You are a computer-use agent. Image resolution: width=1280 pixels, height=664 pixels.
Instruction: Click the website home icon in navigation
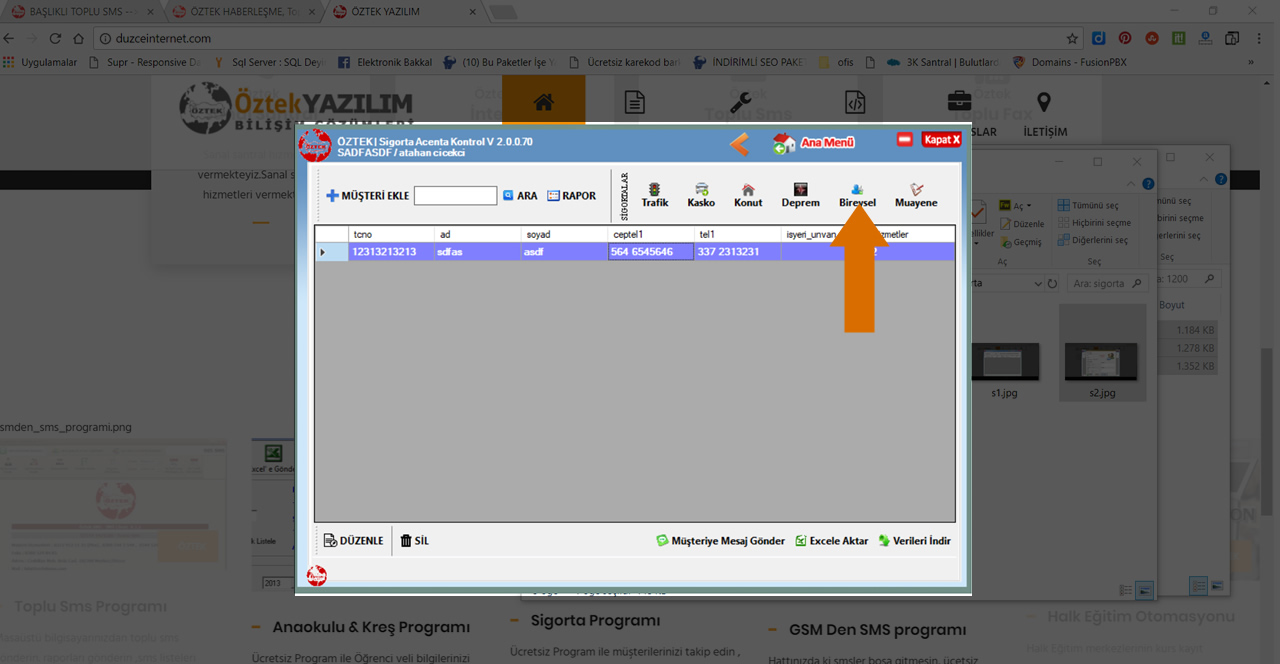point(543,102)
